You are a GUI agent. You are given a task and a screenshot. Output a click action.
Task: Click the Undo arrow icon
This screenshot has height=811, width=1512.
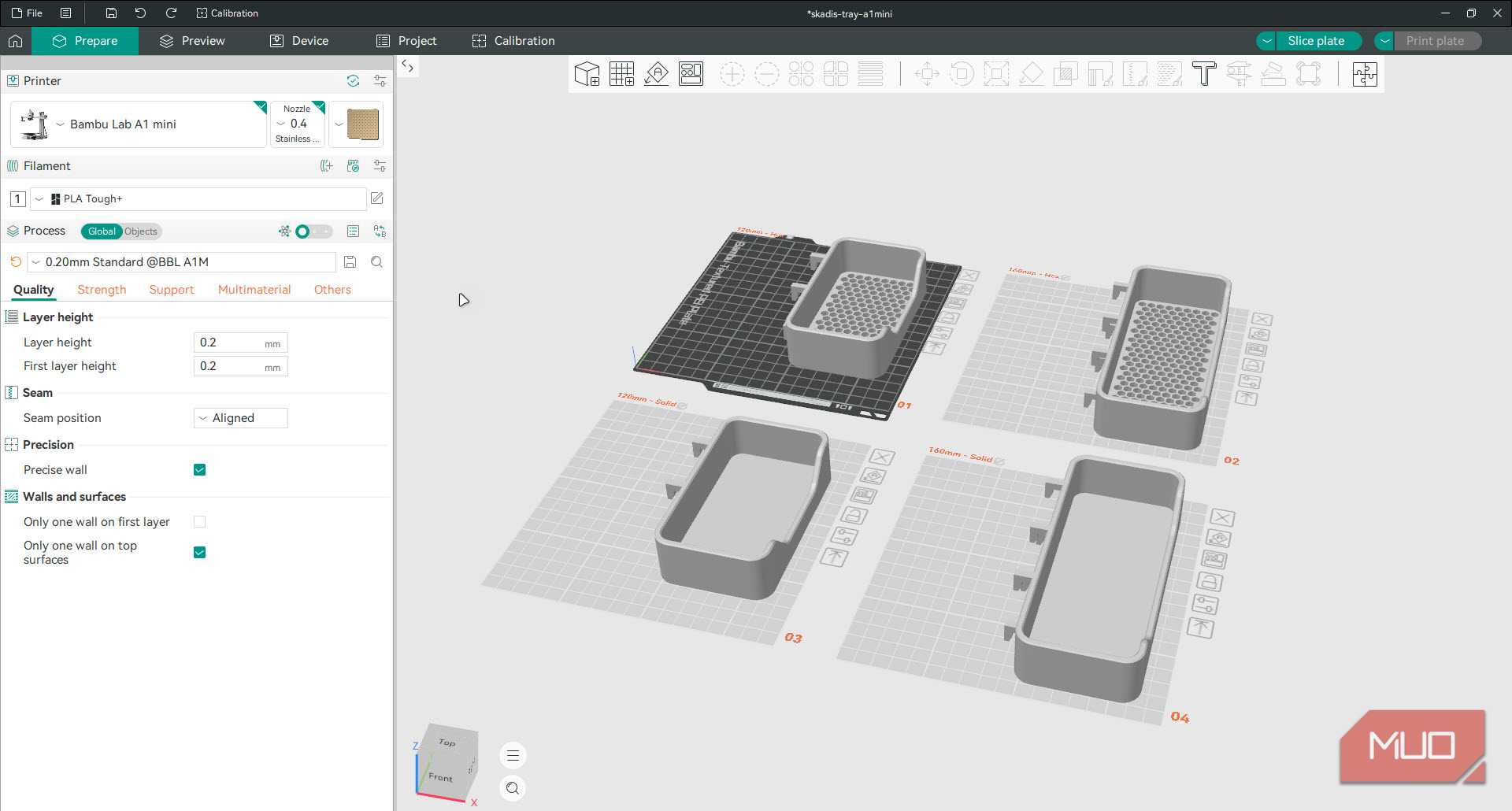pos(140,13)
